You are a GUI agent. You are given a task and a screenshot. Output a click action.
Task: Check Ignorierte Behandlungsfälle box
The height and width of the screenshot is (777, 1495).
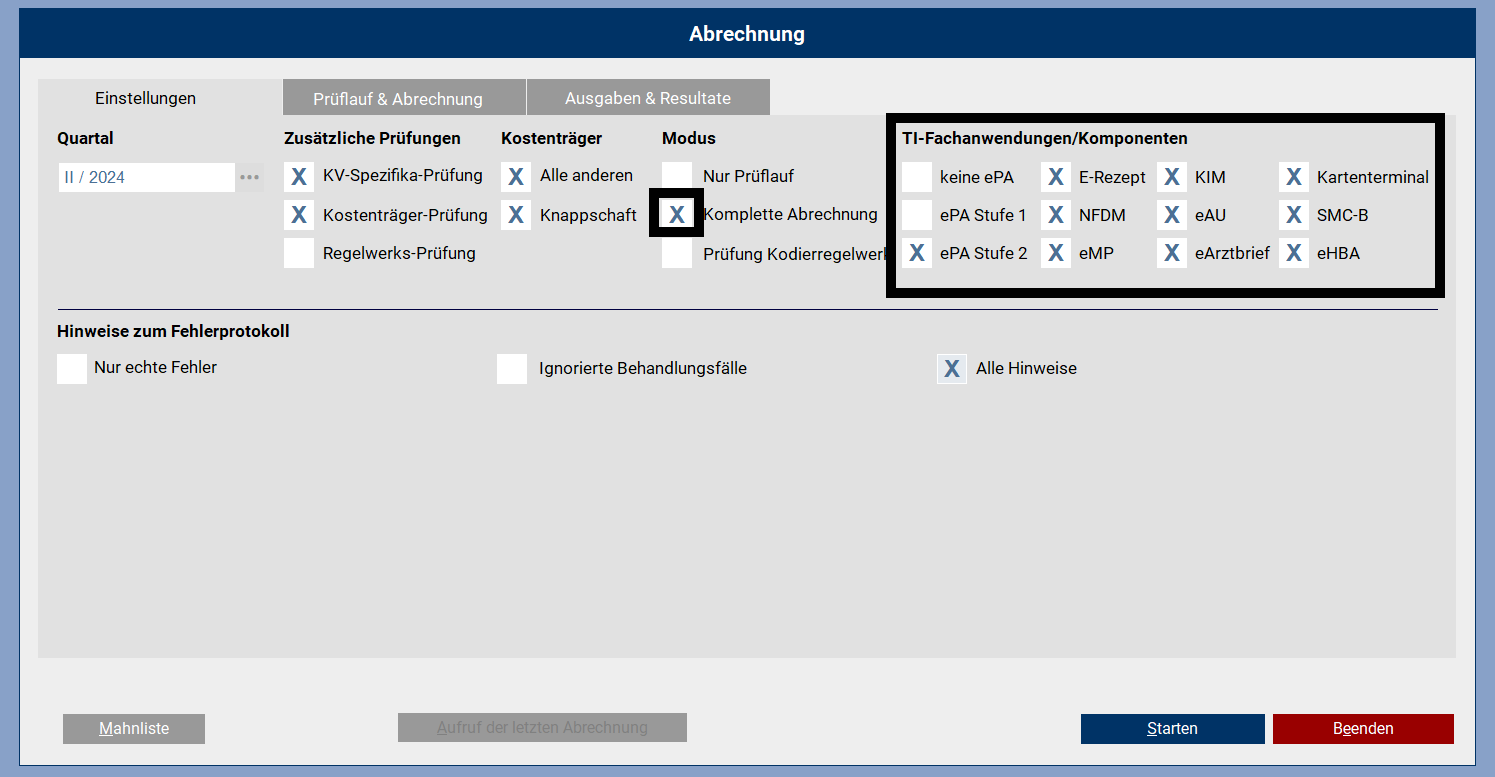tap(512, 369)
